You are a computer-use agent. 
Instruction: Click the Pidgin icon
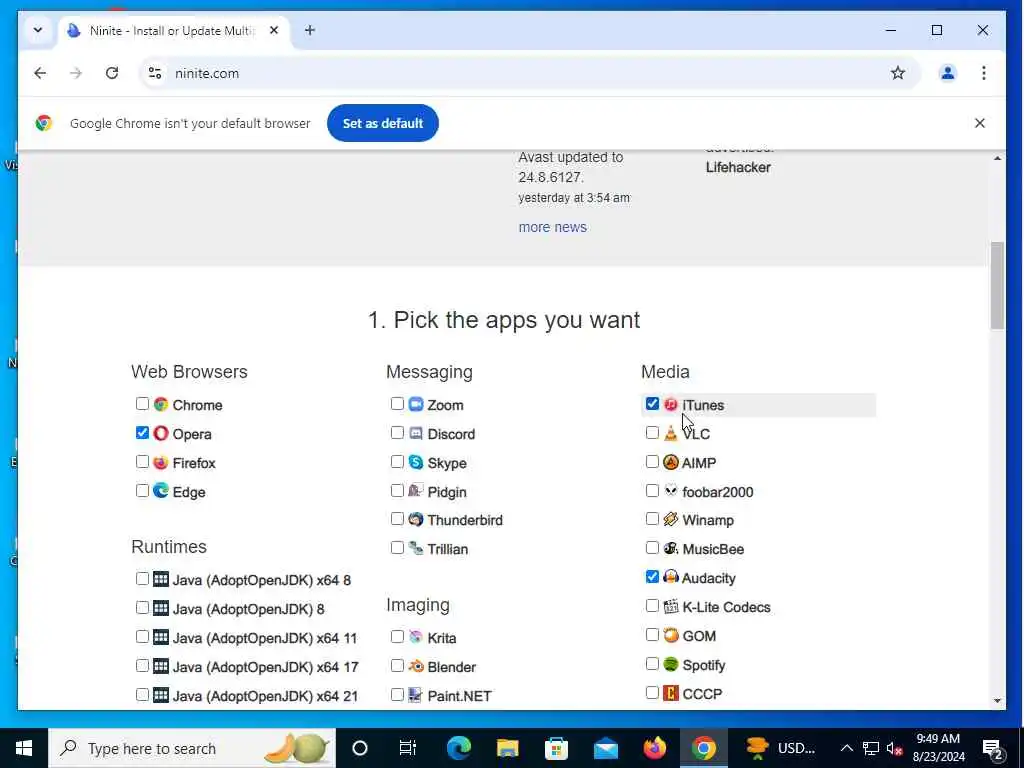[416, 491]
